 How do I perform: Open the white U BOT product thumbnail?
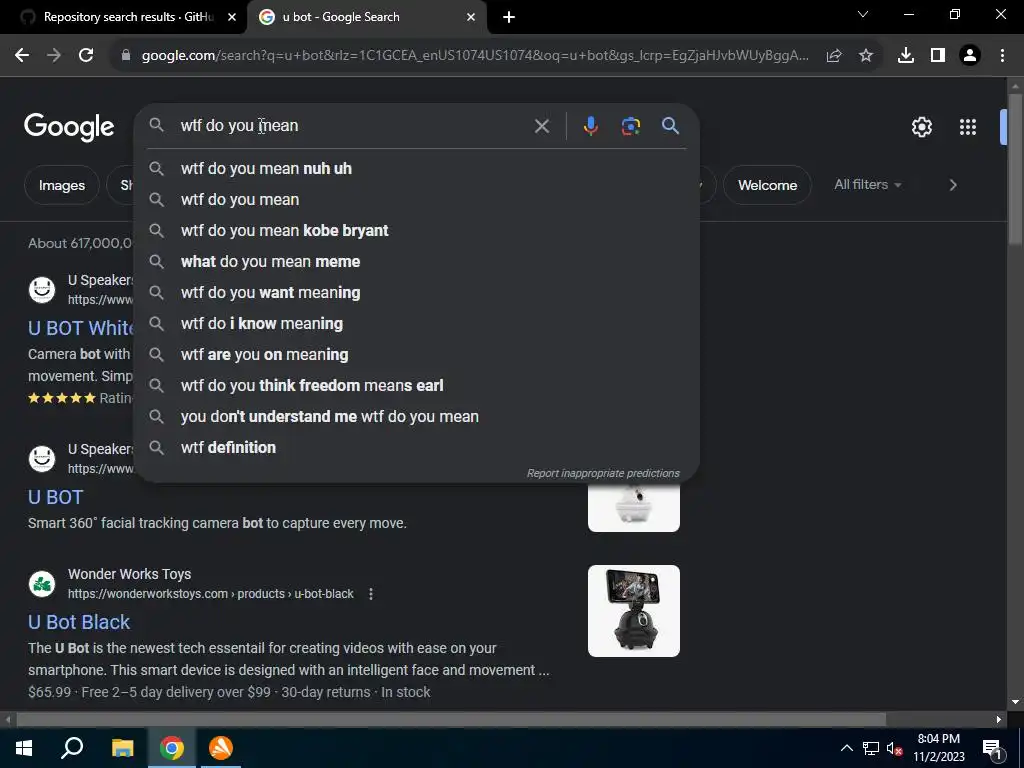633,507
